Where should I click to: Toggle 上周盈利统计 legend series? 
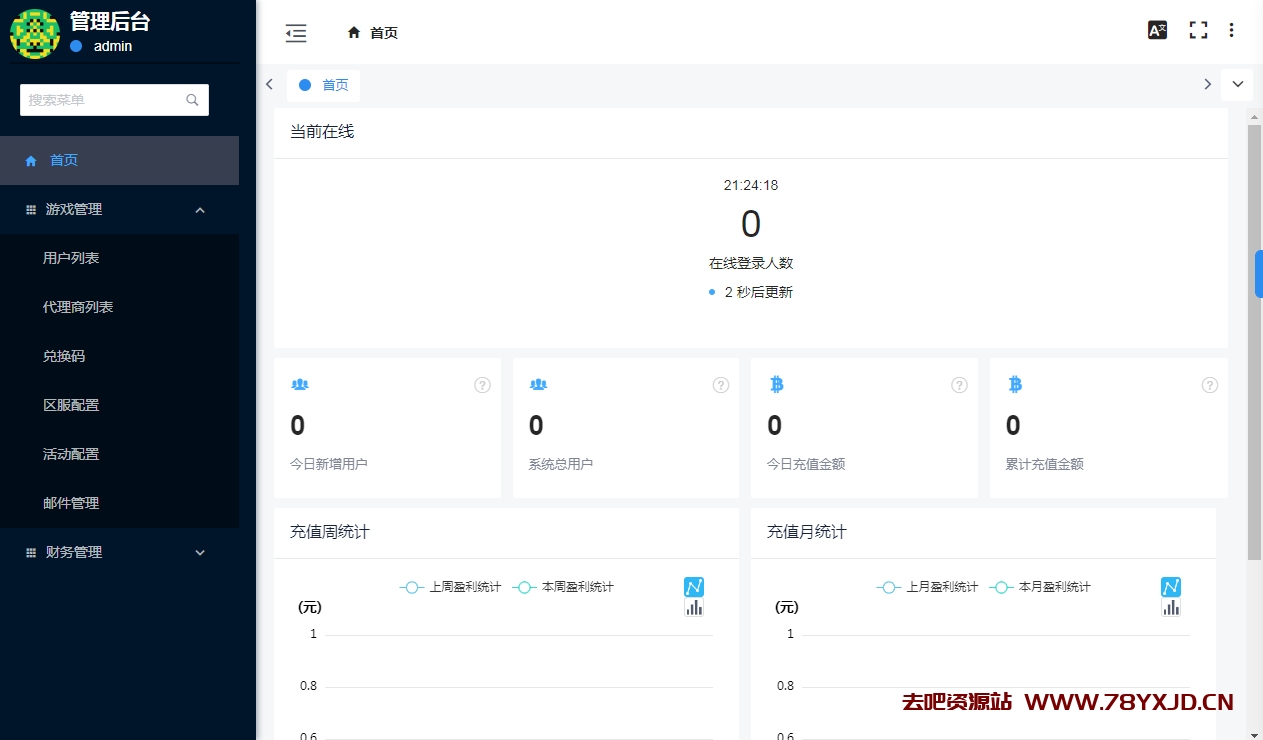450,587
